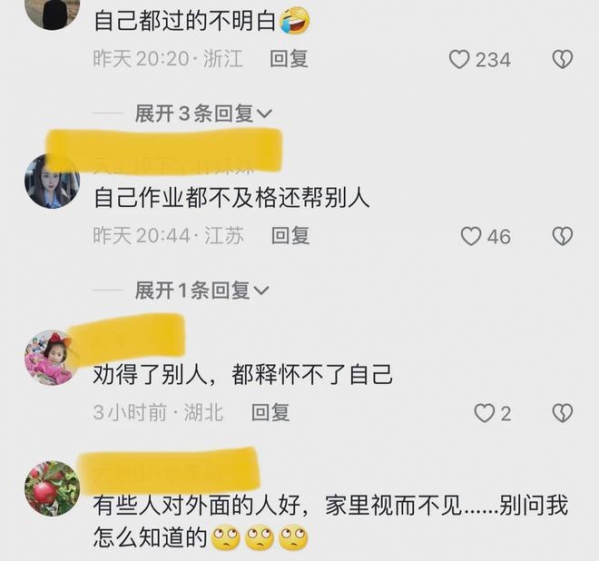Image resolution: width=600 pixels, height=561 pixels.
Task: Reply to the 昨天 20:20 Zhejiang comment
Action: (x=289, y=59)
